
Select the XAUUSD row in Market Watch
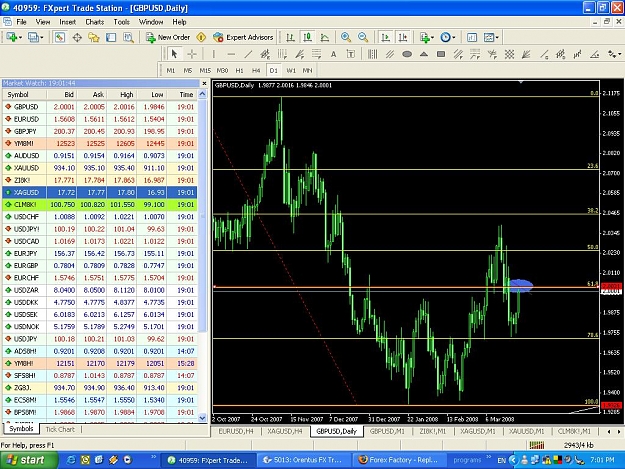[100, 168]
